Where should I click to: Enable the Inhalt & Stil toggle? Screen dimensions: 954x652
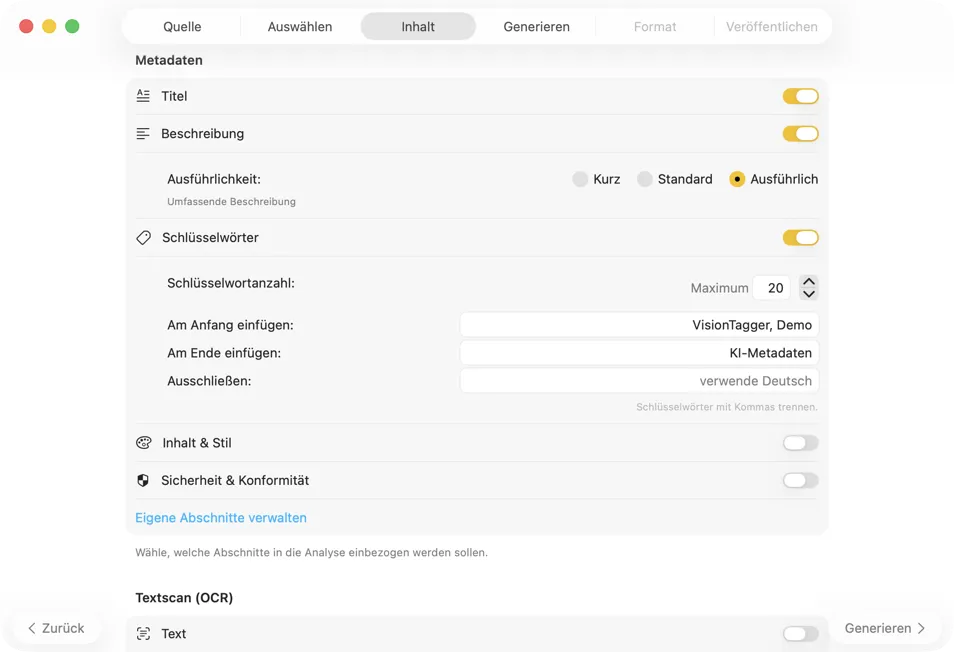(800, 443)
